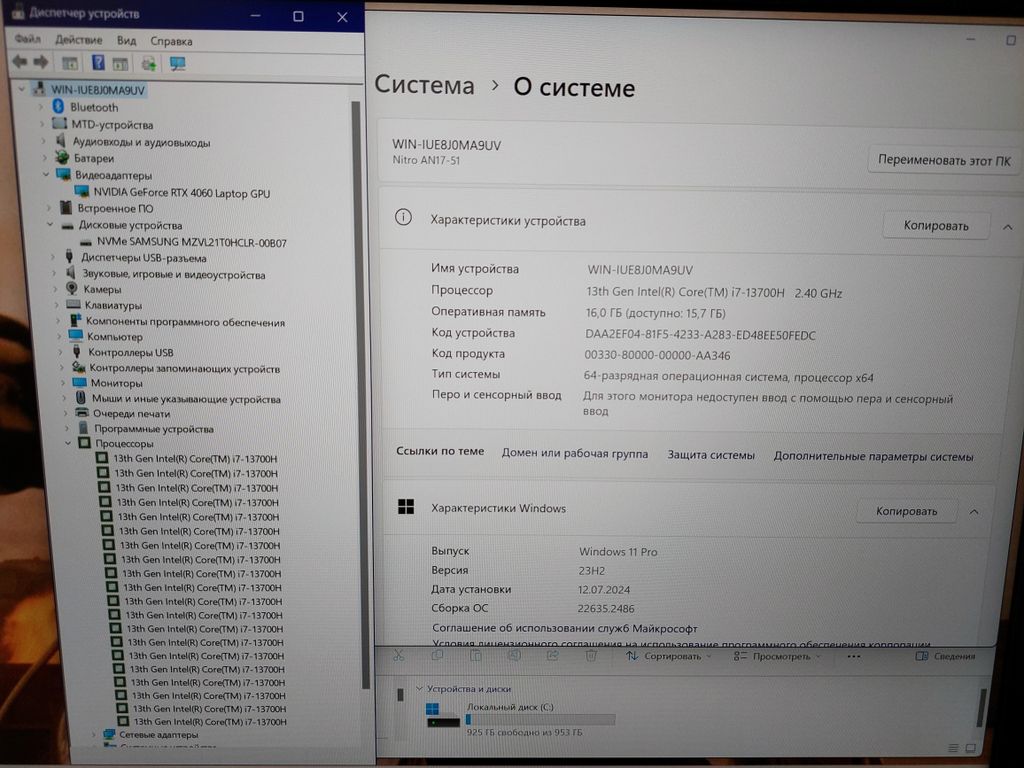This screenshot has width=1024, height=768.
Task: Click the blue help icon in toolbar
Action: (98, 63)
